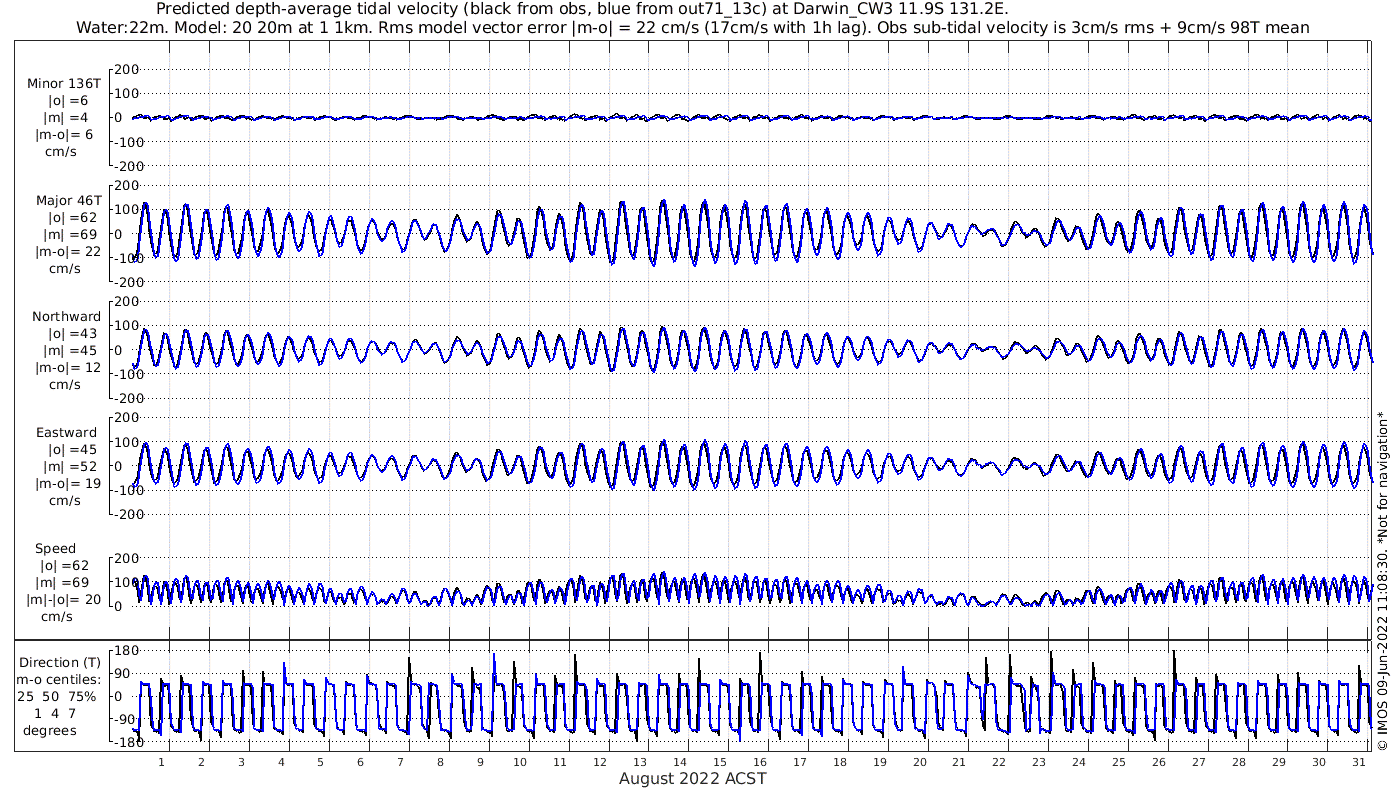
Task: Click the 'degrees' unit label
Action: (x=50, y=730)
